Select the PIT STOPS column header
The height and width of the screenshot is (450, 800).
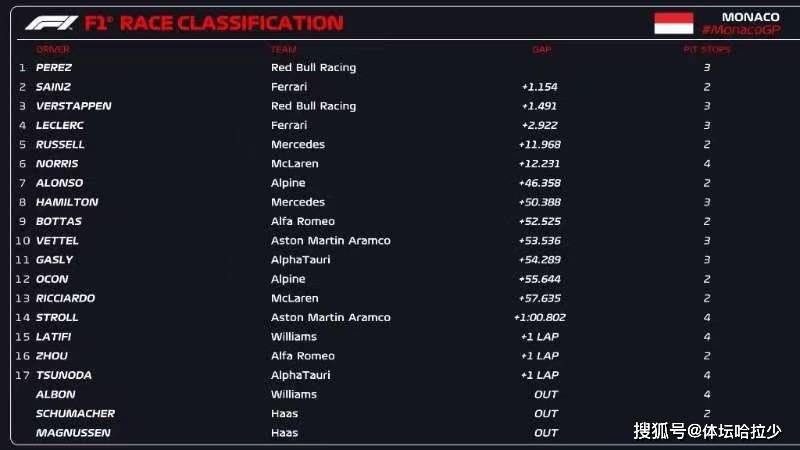coord(707,49)
